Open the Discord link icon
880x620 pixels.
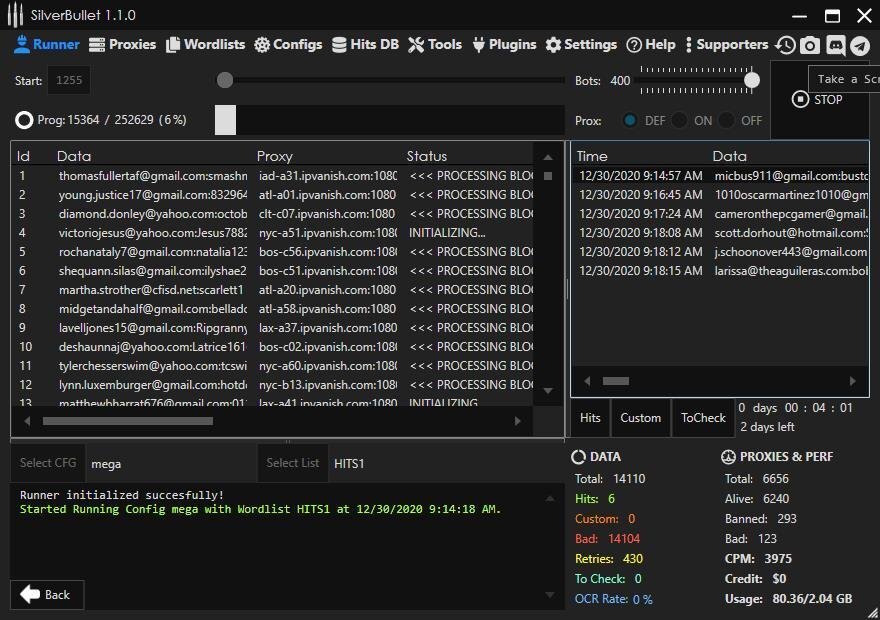click(835, 45)
